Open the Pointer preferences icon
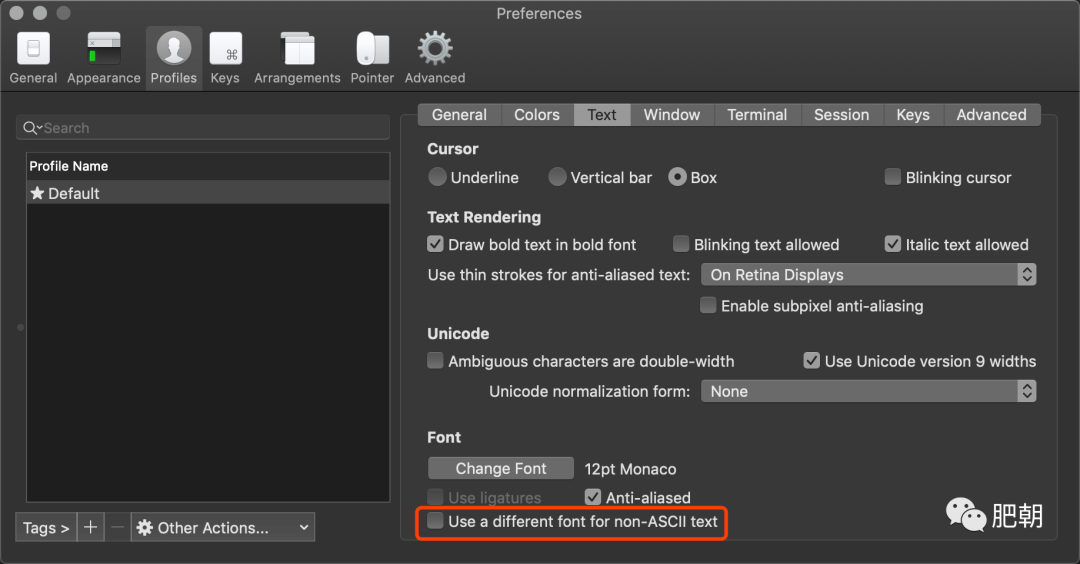1080x564 pixels. [372, 49]
